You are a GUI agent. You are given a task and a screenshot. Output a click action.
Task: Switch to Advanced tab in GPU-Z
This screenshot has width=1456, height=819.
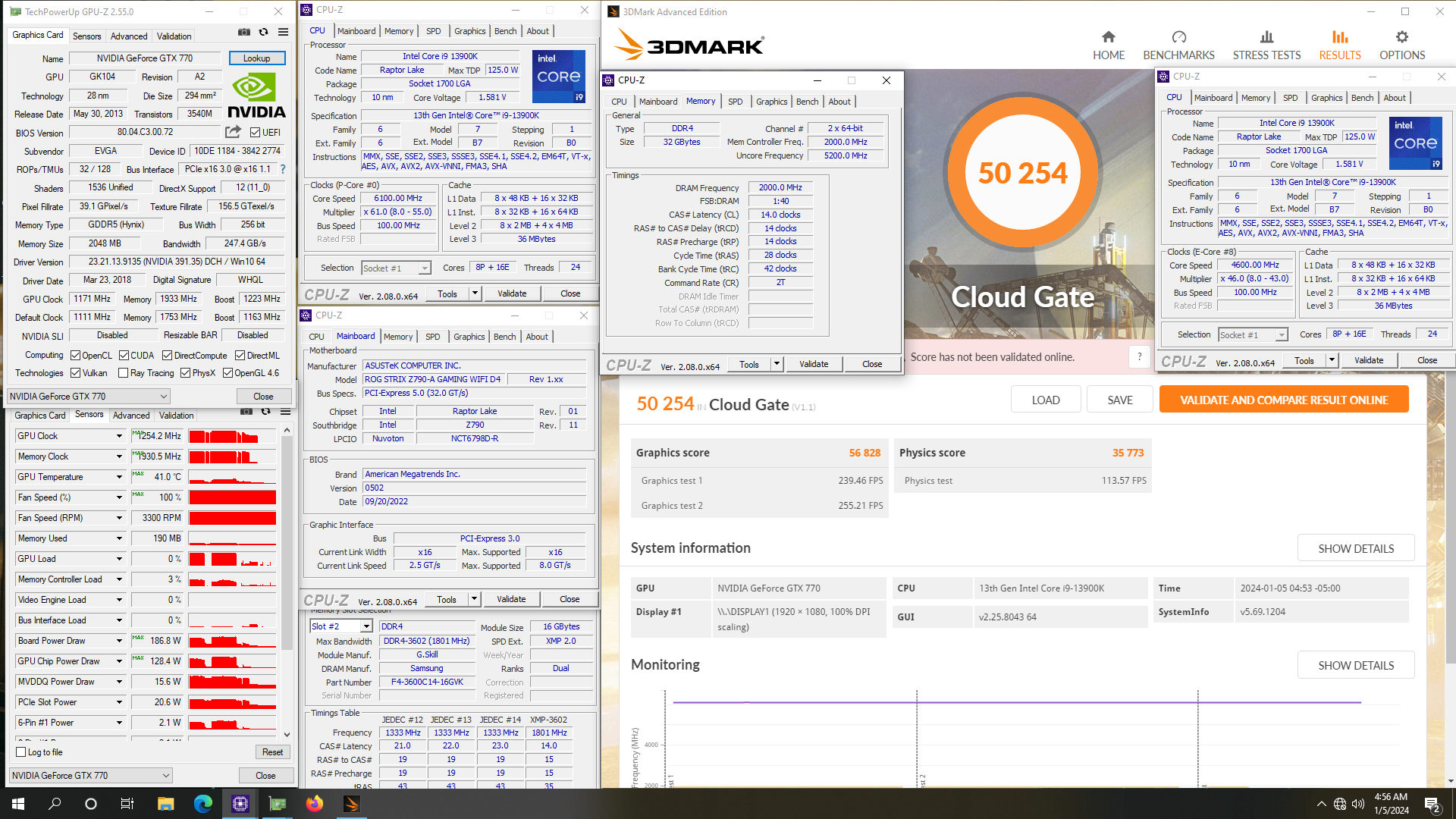coord(129,36)
